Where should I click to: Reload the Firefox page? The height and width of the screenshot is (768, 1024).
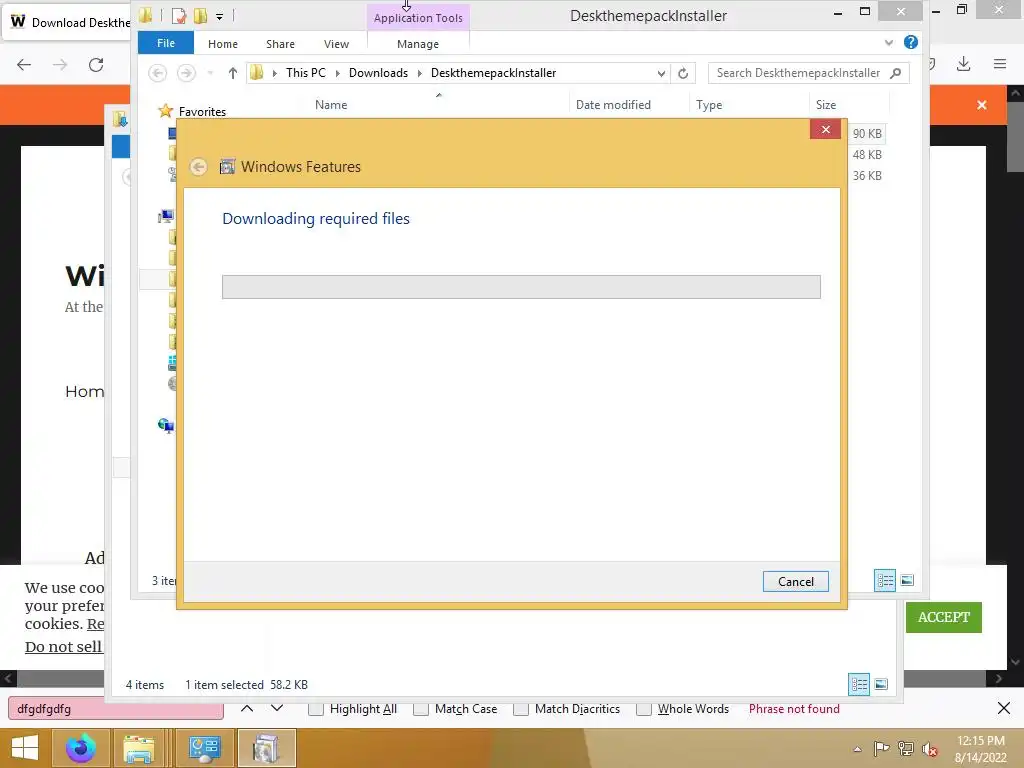point(96,65)
